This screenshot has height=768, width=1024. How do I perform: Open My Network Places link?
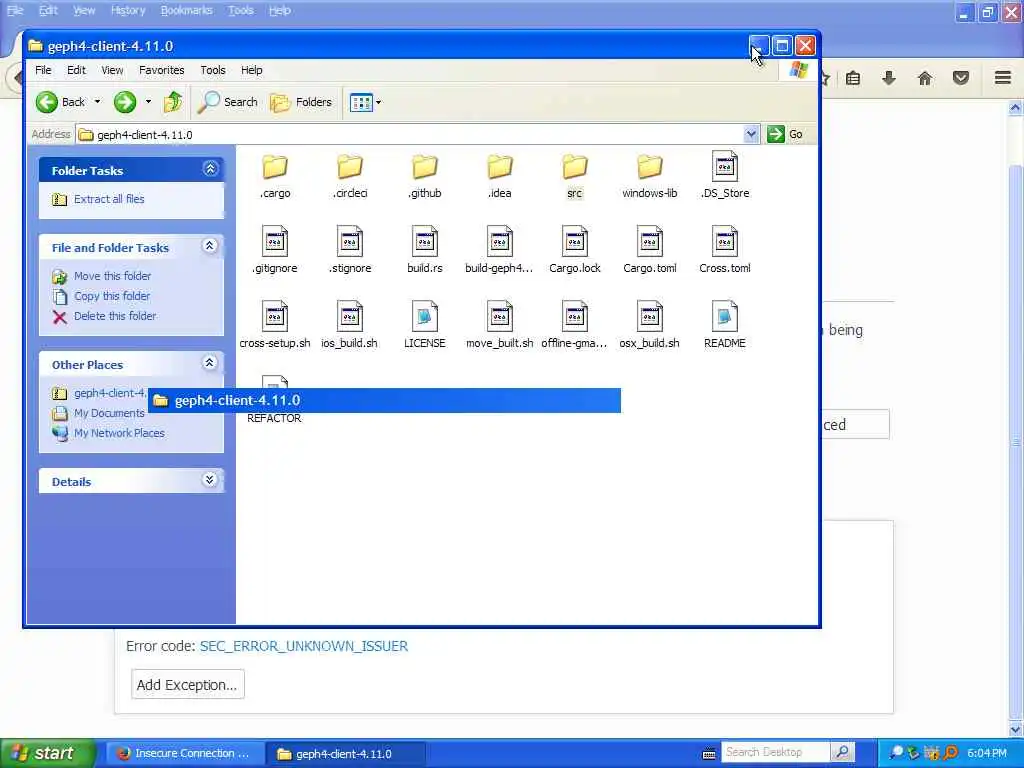119,433
